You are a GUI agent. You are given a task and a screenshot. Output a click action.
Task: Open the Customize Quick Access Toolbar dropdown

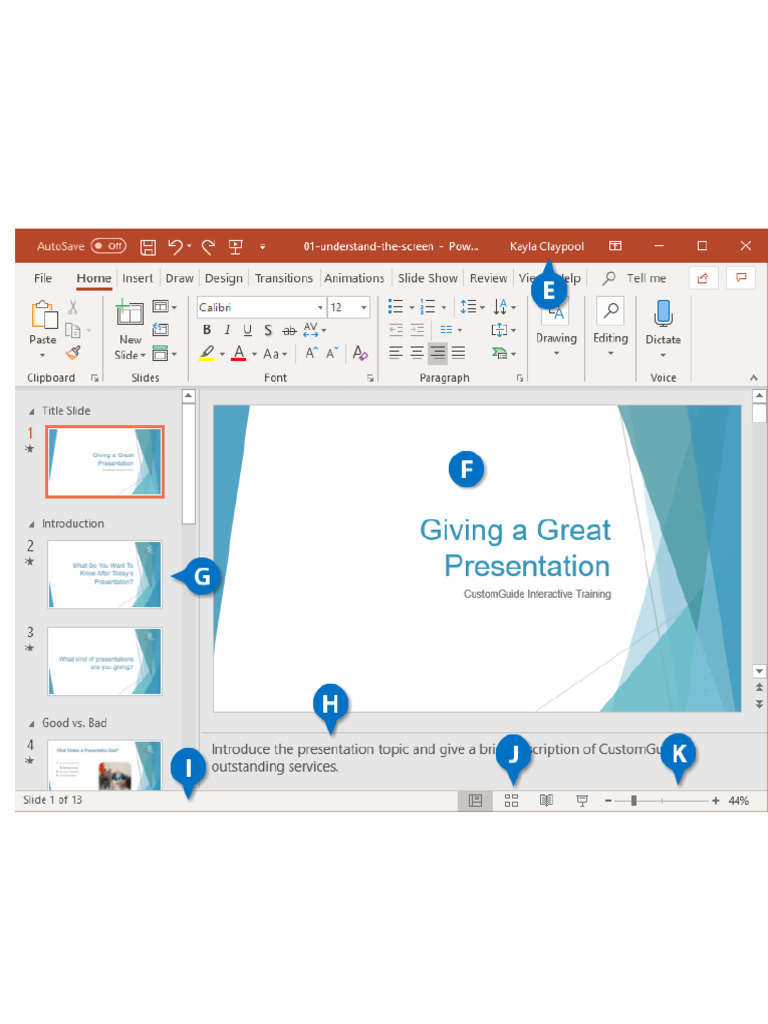pos(263,247)
